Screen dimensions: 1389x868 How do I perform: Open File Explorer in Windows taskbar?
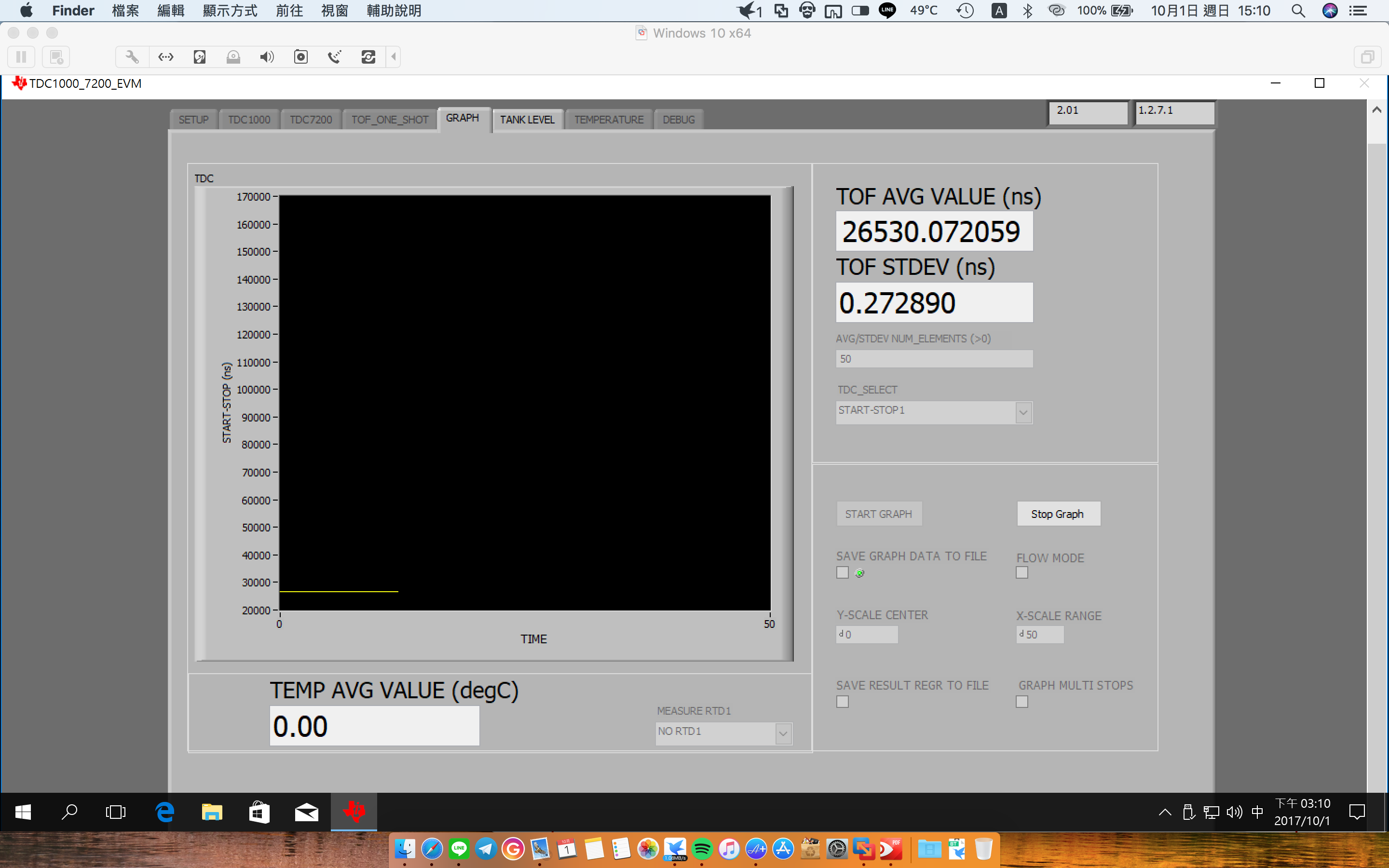click(212, 812)
